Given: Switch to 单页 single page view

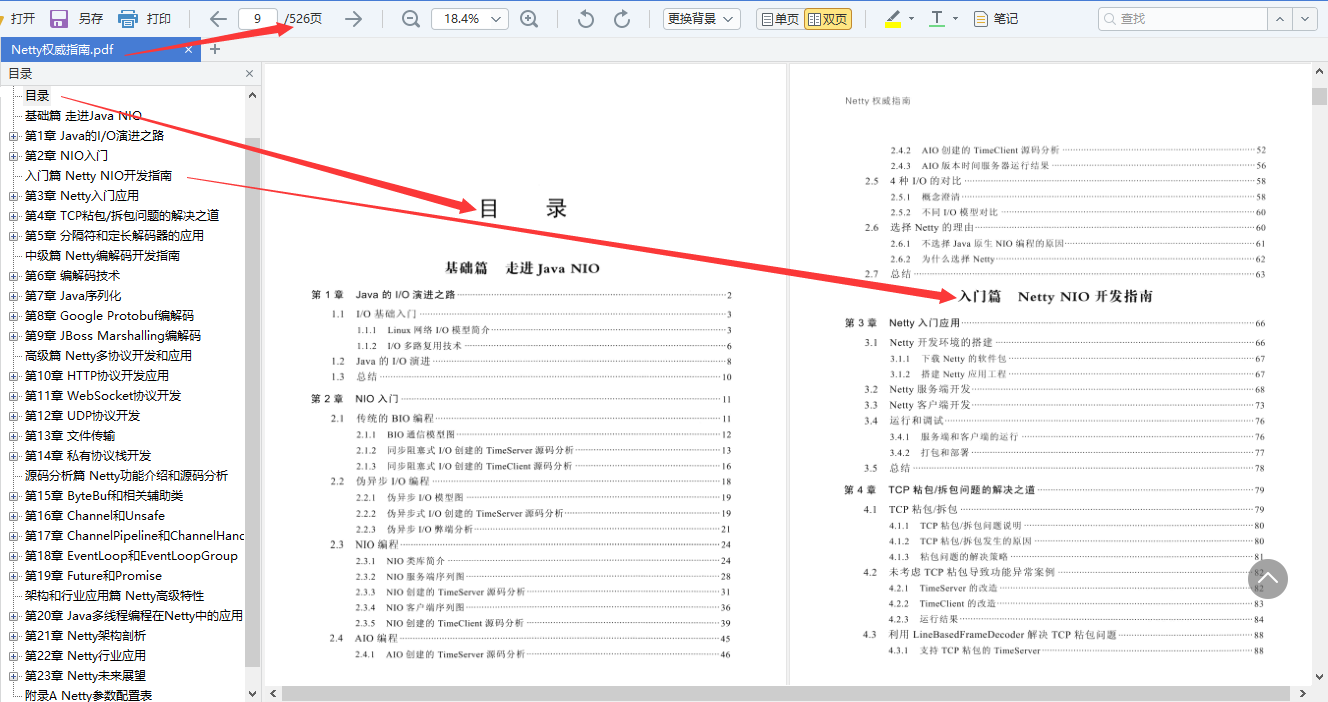Looking at the screenshot, I should click(x=779, y=18).
